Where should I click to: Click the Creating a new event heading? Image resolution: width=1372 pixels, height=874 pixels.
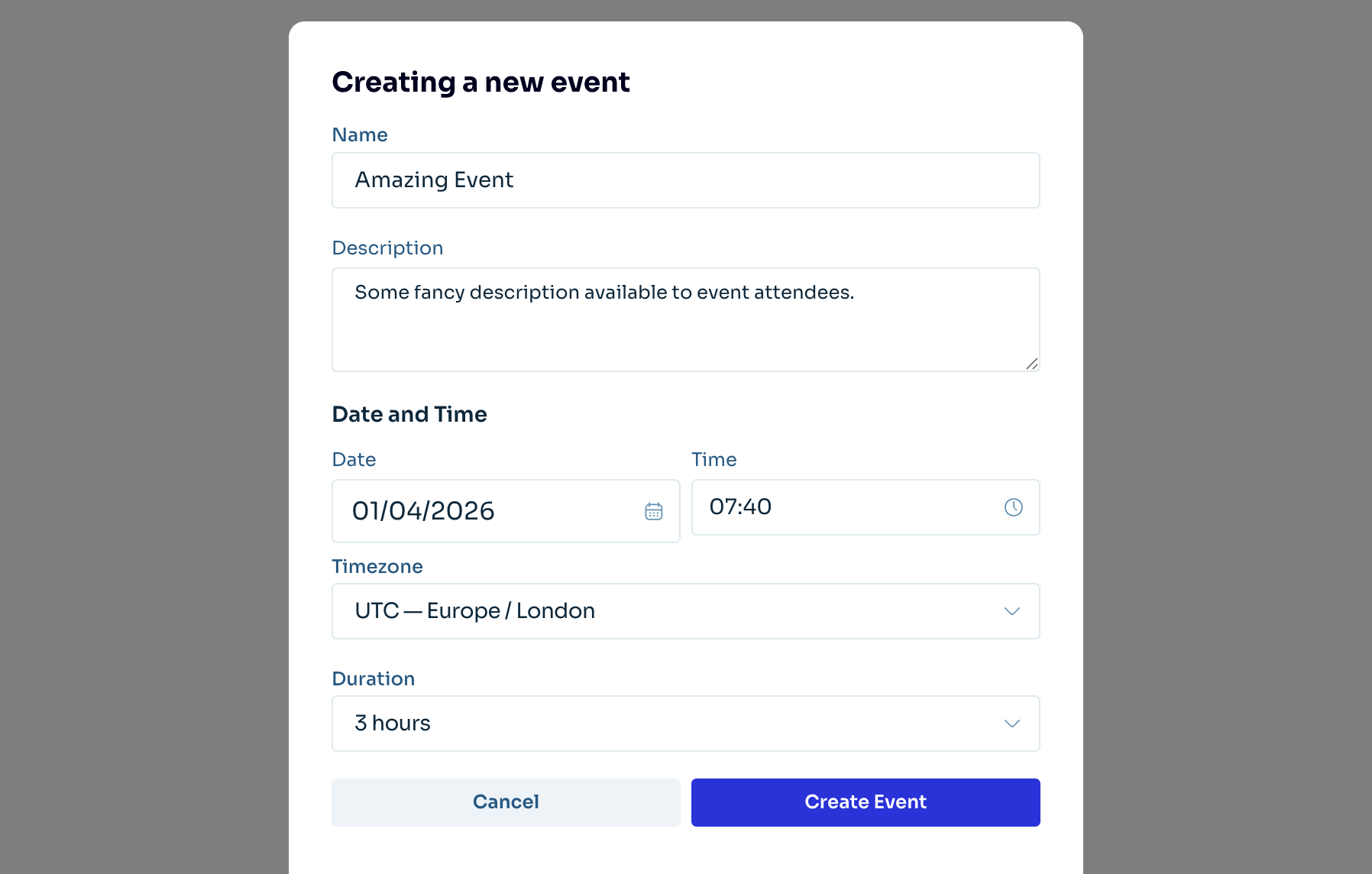coord(481,82)
